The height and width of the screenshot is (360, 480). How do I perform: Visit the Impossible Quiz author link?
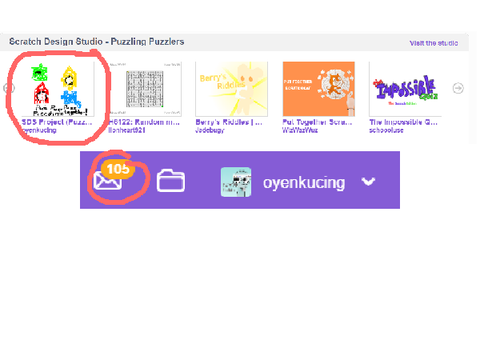pyautogui.click(x=386, y=130)
